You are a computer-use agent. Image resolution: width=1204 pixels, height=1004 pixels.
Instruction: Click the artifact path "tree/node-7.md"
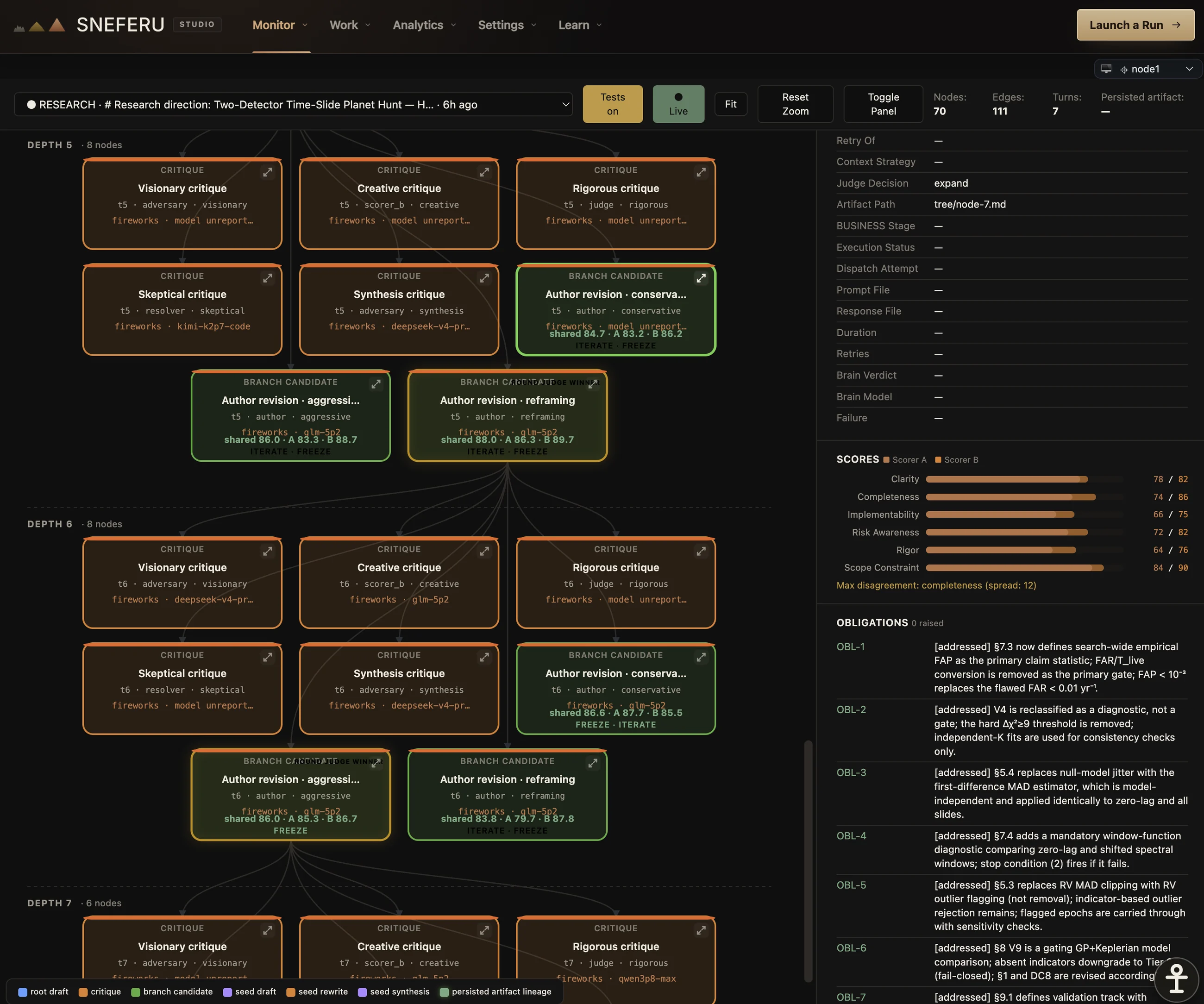coord(970,205)
